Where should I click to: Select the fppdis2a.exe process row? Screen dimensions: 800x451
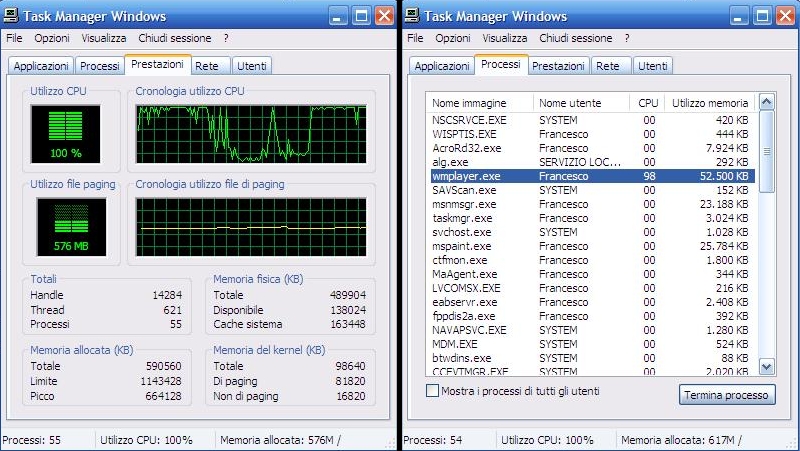pyautogui.click(x=590, y=316)
